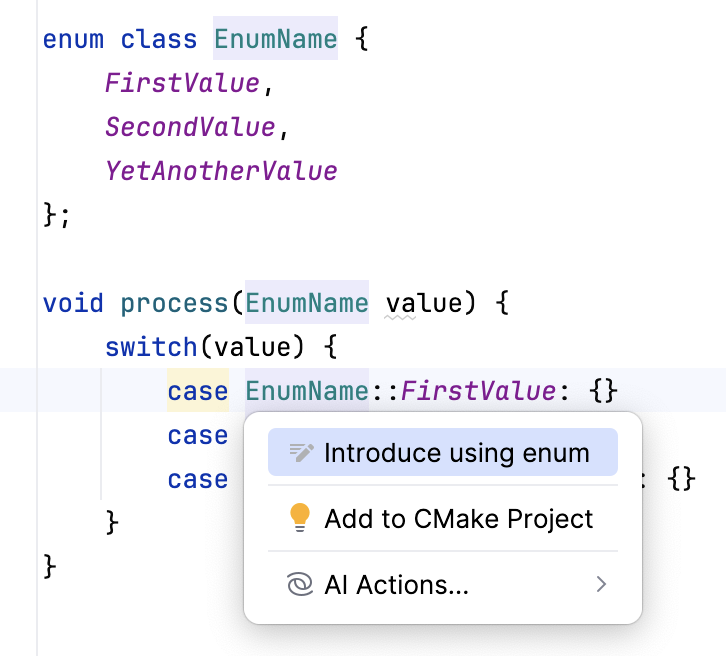Viewport: 726px width, 656px height.
Task: Click the "class" keyword after enum
Action: click(x=159, y=40)
